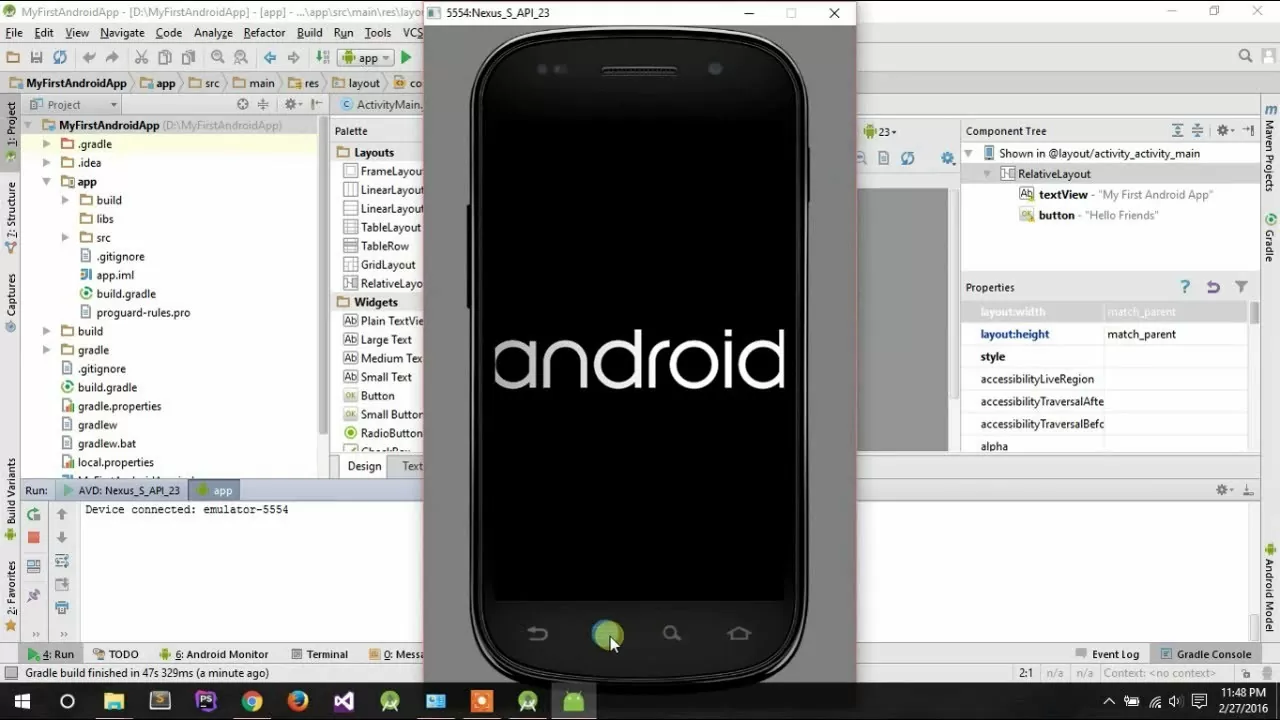Redo with the right curved arrow icon
The height and width of the screenshot is (720, 1280).
pos(112,58)
